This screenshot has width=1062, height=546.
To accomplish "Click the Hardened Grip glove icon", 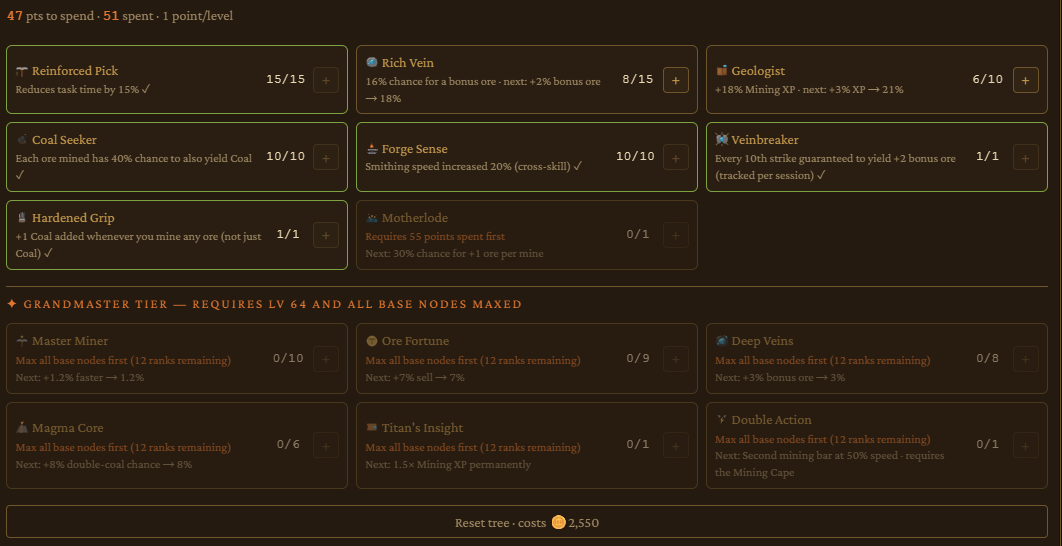I will point(22,217).
